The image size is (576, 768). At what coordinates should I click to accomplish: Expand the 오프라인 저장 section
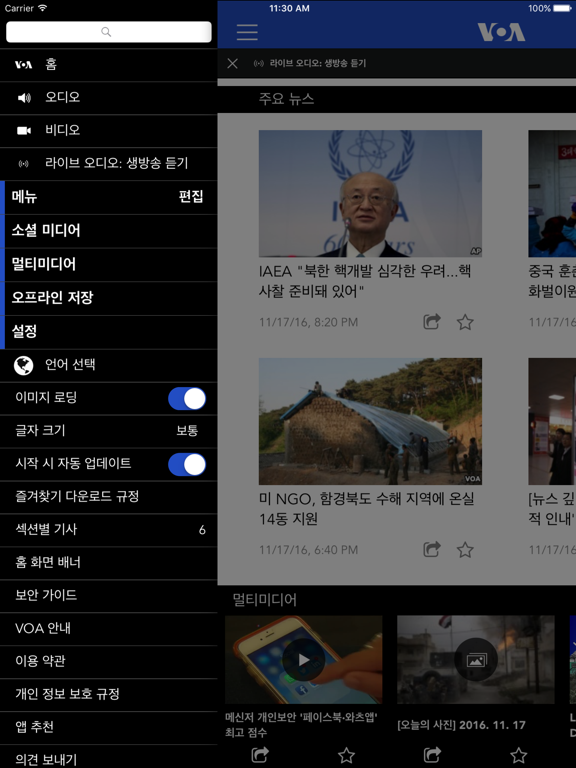109,297
